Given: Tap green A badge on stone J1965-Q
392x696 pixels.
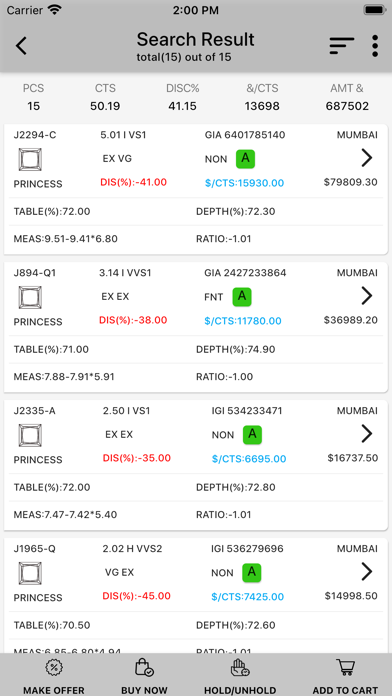Looking at the screenshot, I should [252, 573].
